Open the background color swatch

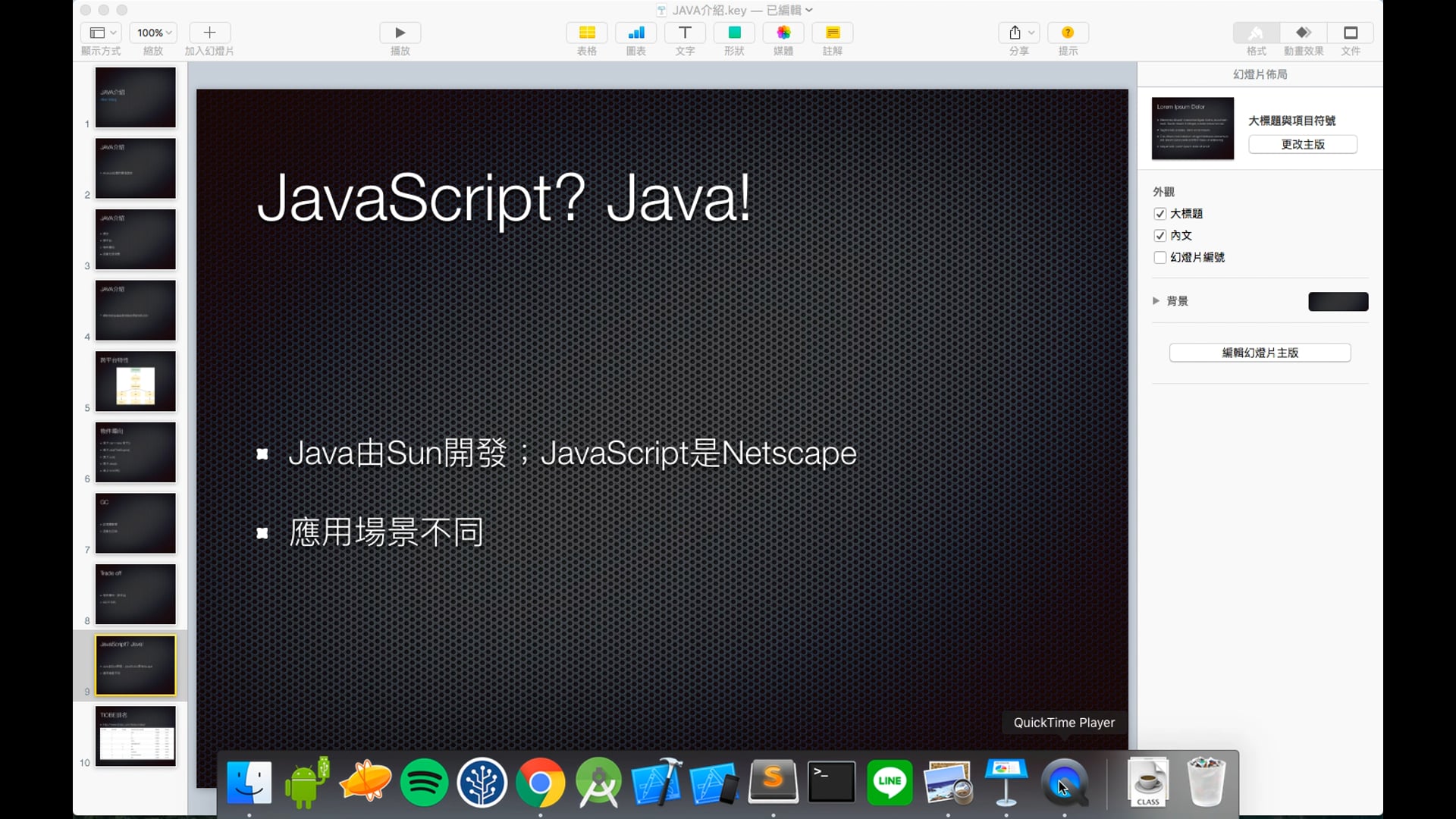[x=1338, y=301]
